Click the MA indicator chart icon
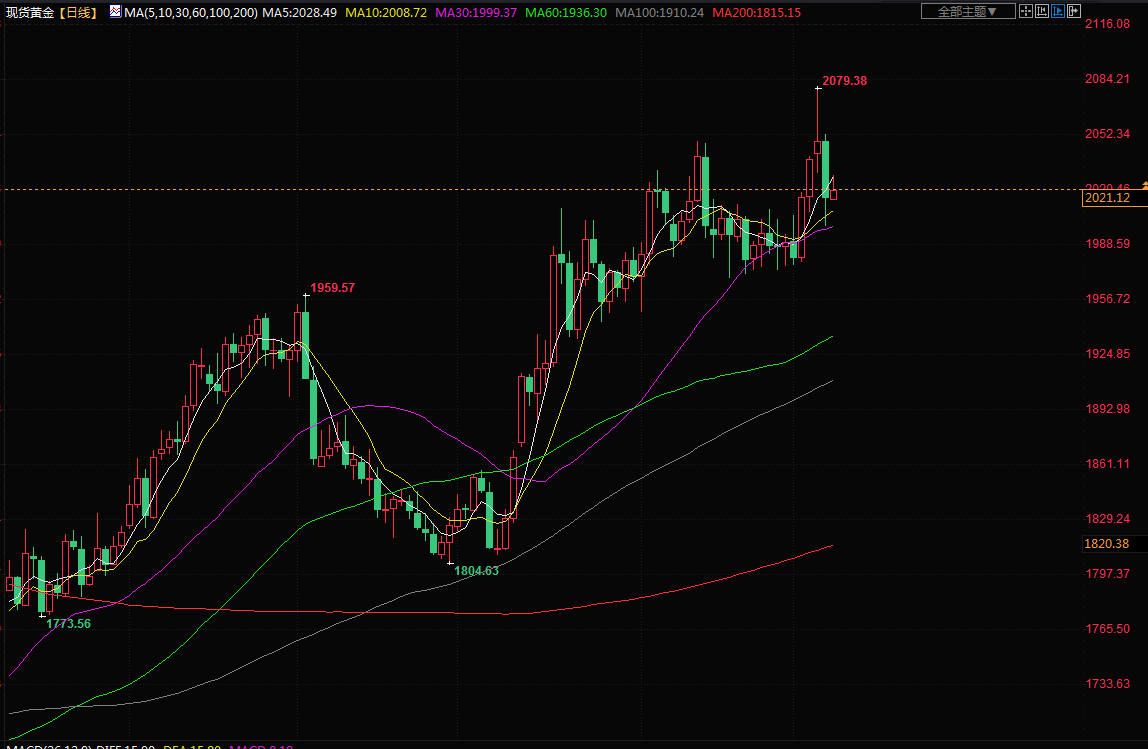 click(114, 12)
